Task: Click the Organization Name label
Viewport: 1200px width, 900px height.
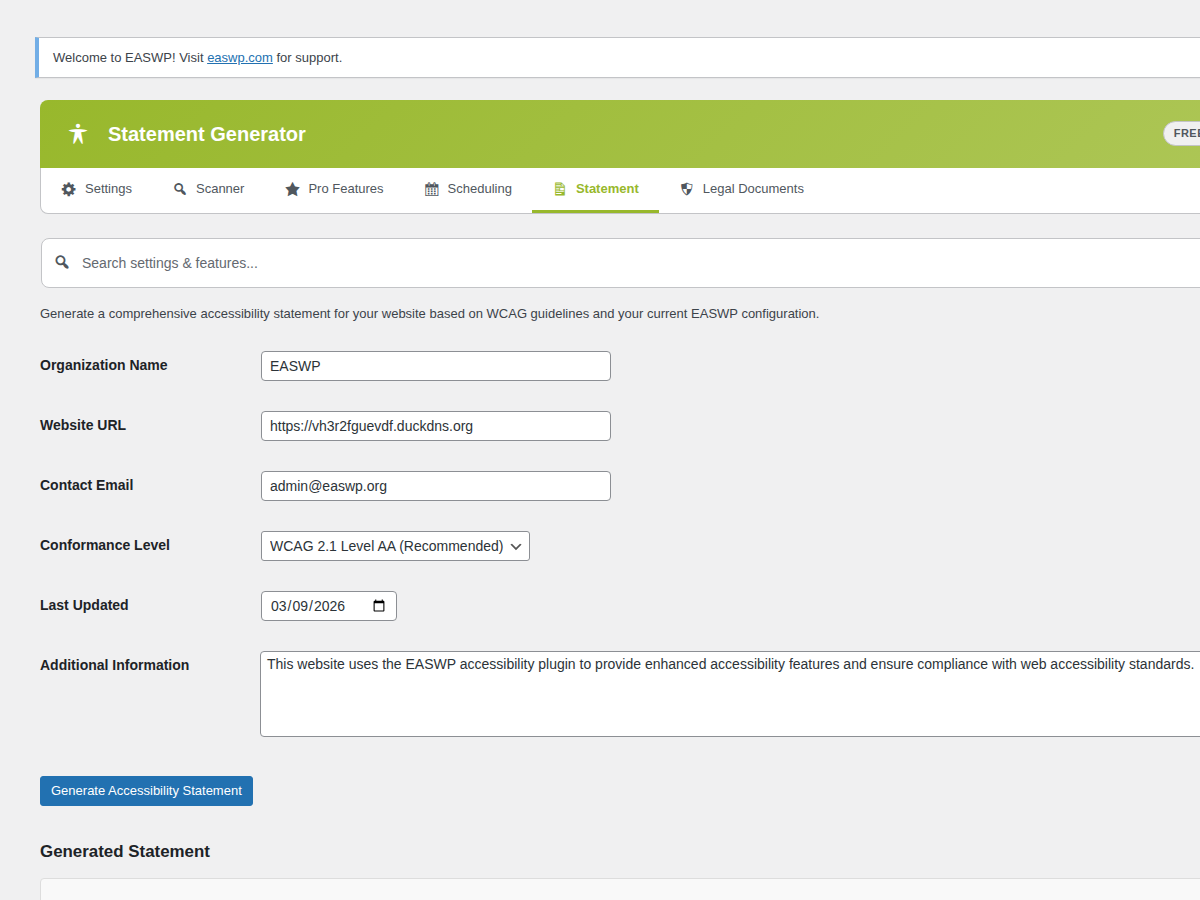Action: (x=104, y=365)
